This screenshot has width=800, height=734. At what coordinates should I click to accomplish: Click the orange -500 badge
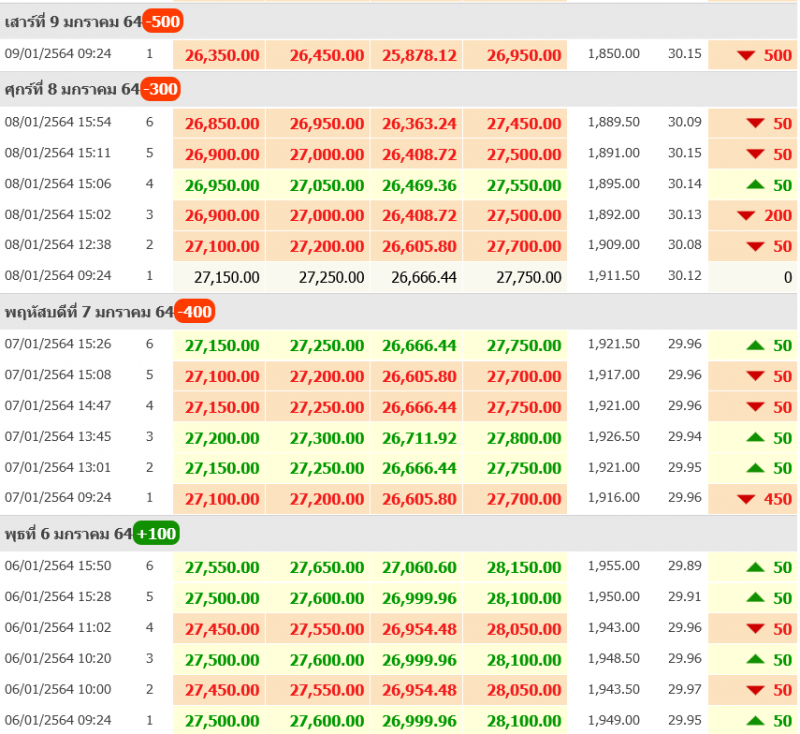point(162,21)
